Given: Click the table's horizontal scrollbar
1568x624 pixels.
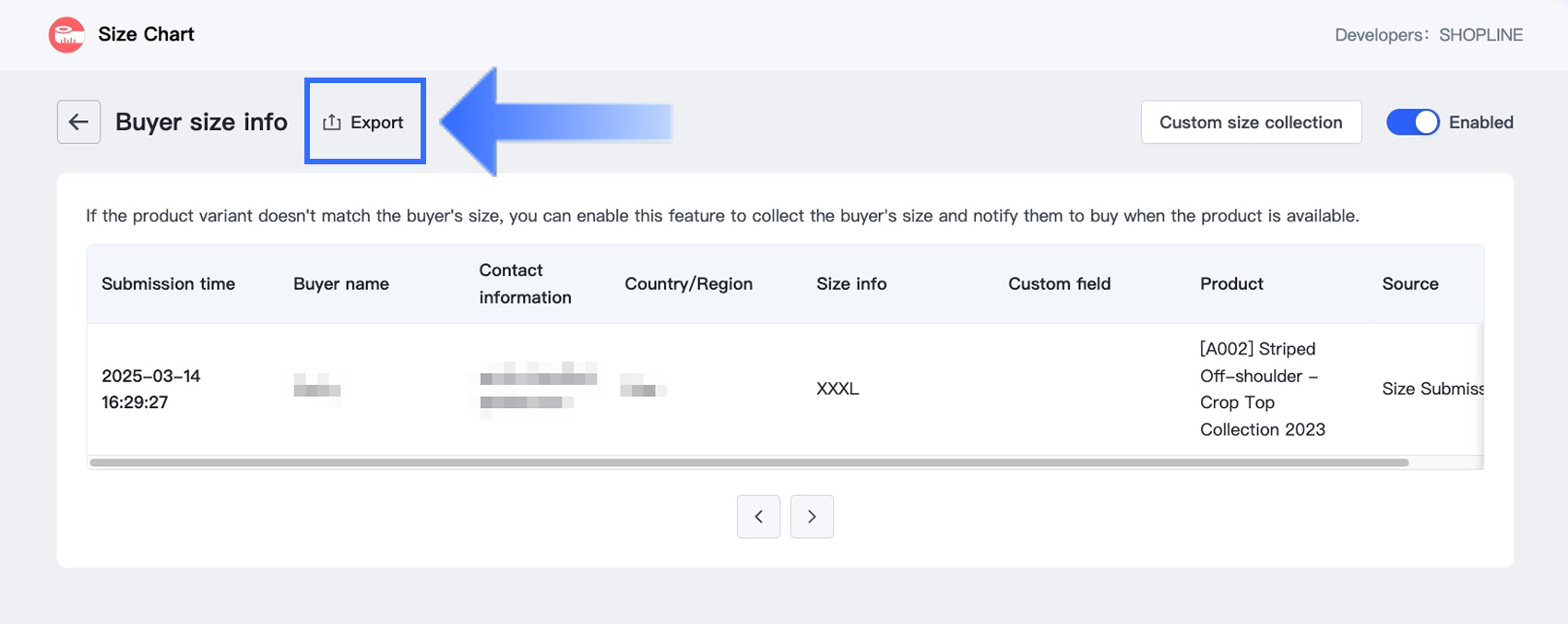Looking at the screenshot, I should tap(749, 462).
